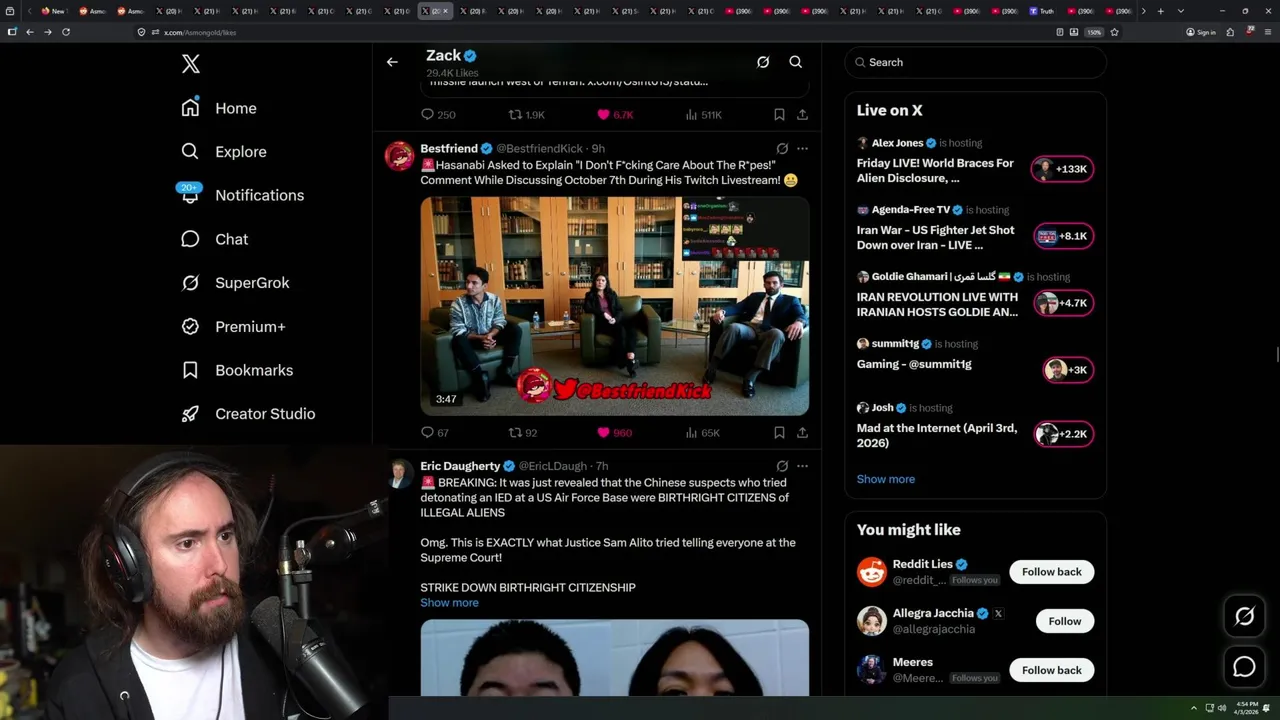
Task: Open Bookmarks in the sidebar
Action: pyautogui.click(x=238, y=370)
